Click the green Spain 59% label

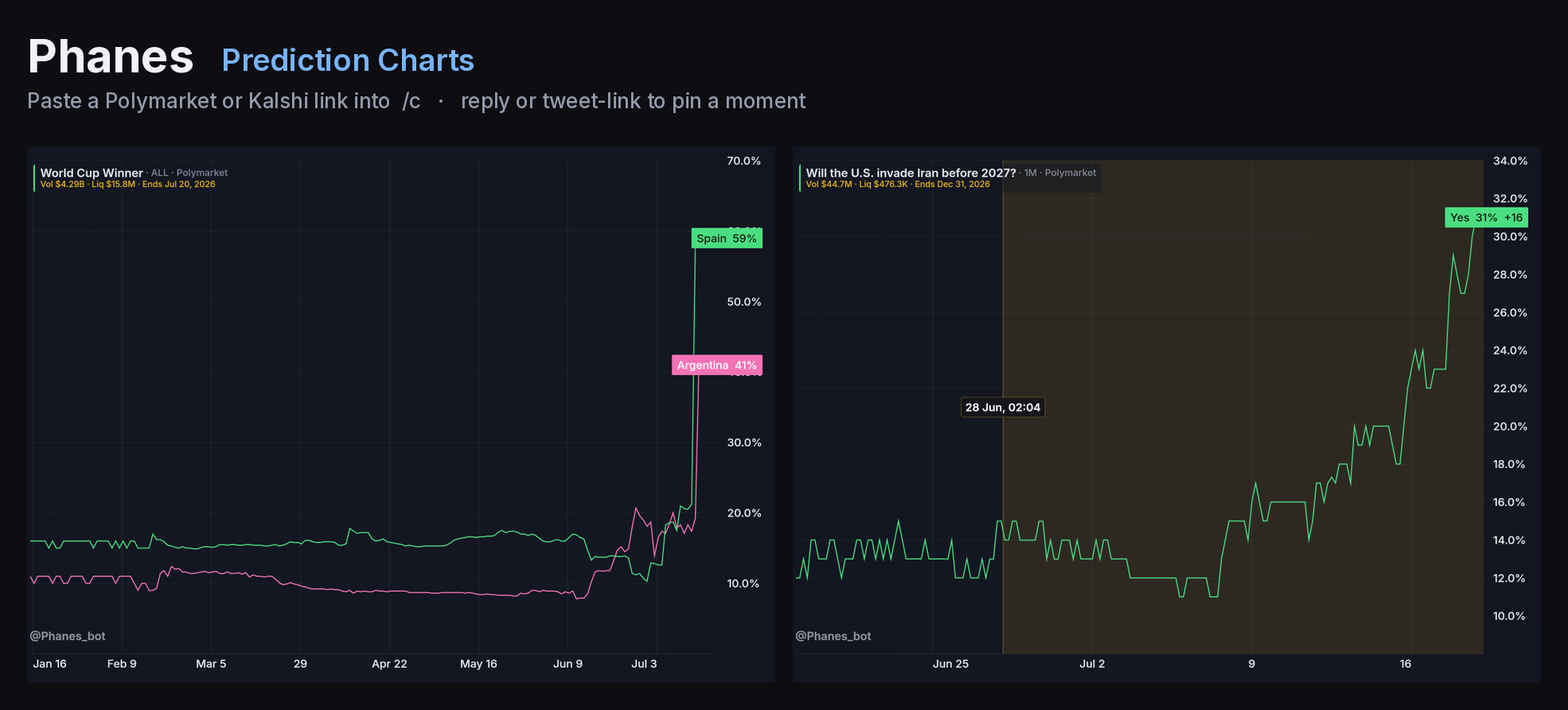[727, 238]
